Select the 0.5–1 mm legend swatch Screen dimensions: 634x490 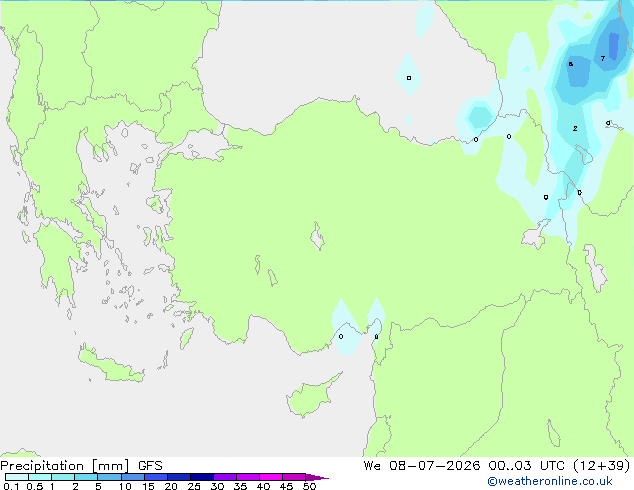coord(40,477)
